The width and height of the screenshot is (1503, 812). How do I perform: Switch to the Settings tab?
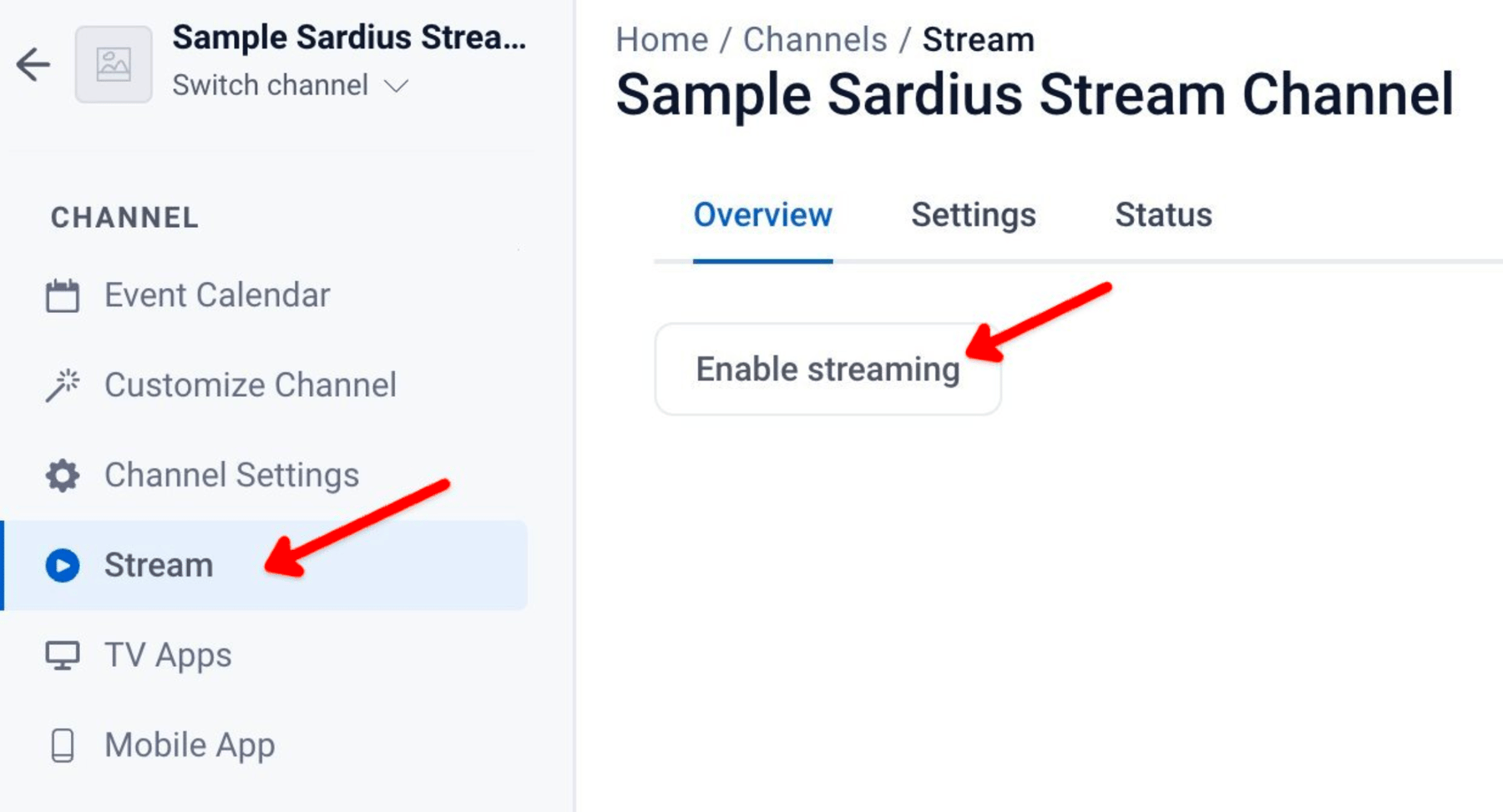tap(972, 215)
